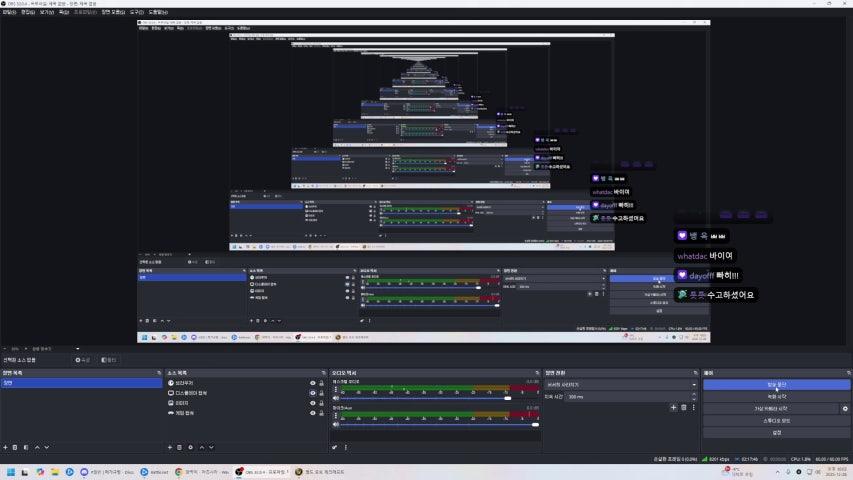This screenshot has height=480, width=853.
Task: Mute the 마이크/Aux speaker icon
Action: [x=336, y=424]
